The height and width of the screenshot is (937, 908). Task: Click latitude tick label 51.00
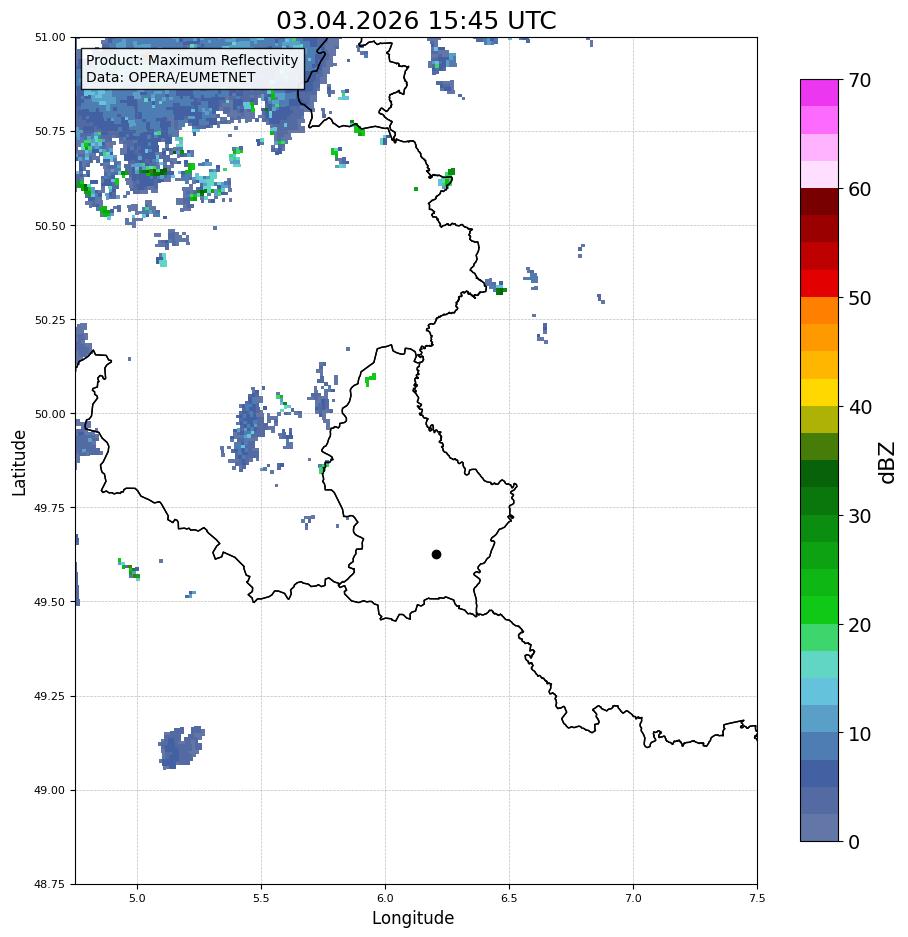50,37
